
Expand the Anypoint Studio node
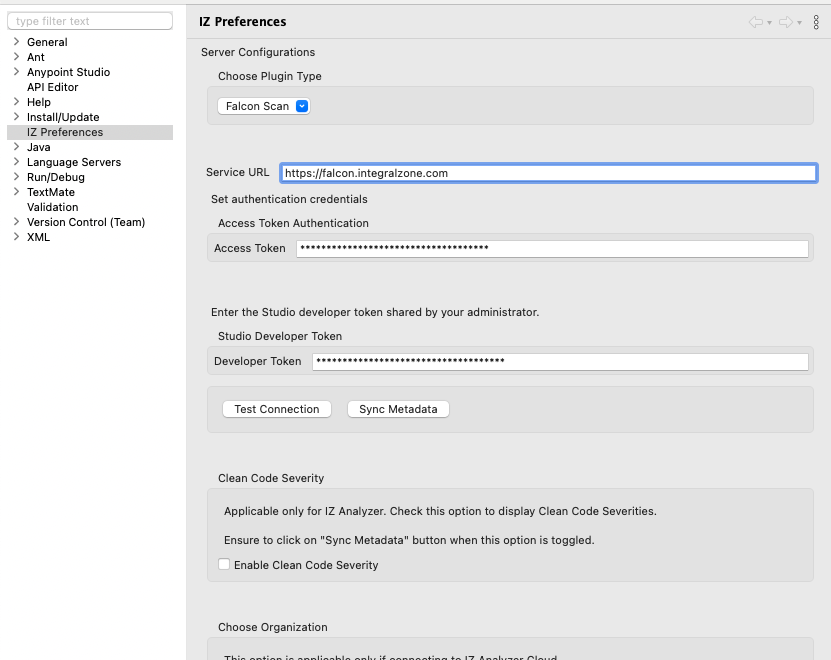coord(16,72)
